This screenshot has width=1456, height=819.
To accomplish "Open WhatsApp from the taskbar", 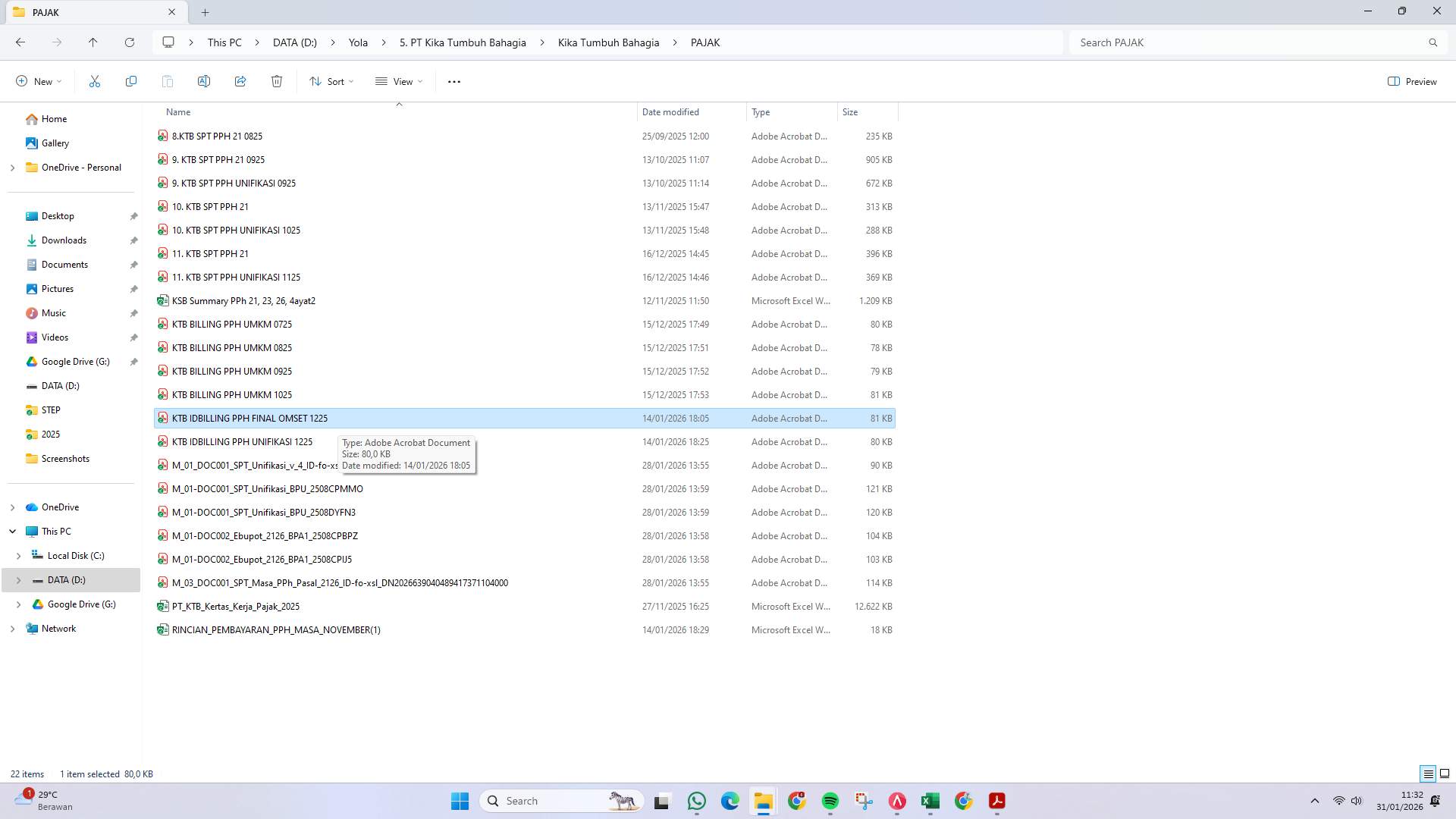I will (697, 801).
